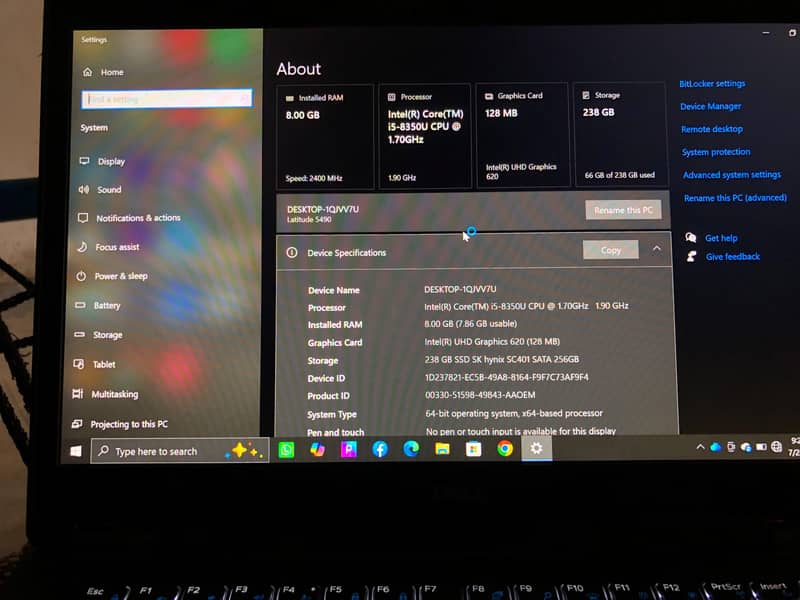Open Microsoft Store from the taskbar

pyautogui.click(x=473, y=449)
